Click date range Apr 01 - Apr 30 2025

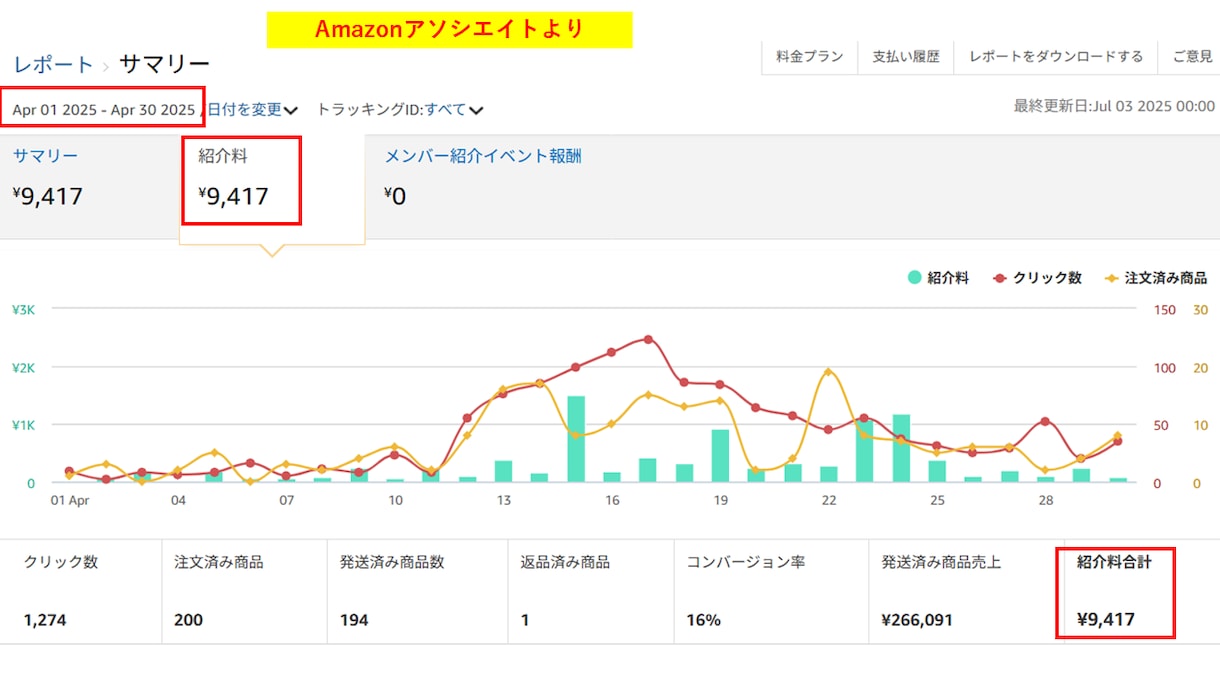pyautogui.click(x=104, y=109)
